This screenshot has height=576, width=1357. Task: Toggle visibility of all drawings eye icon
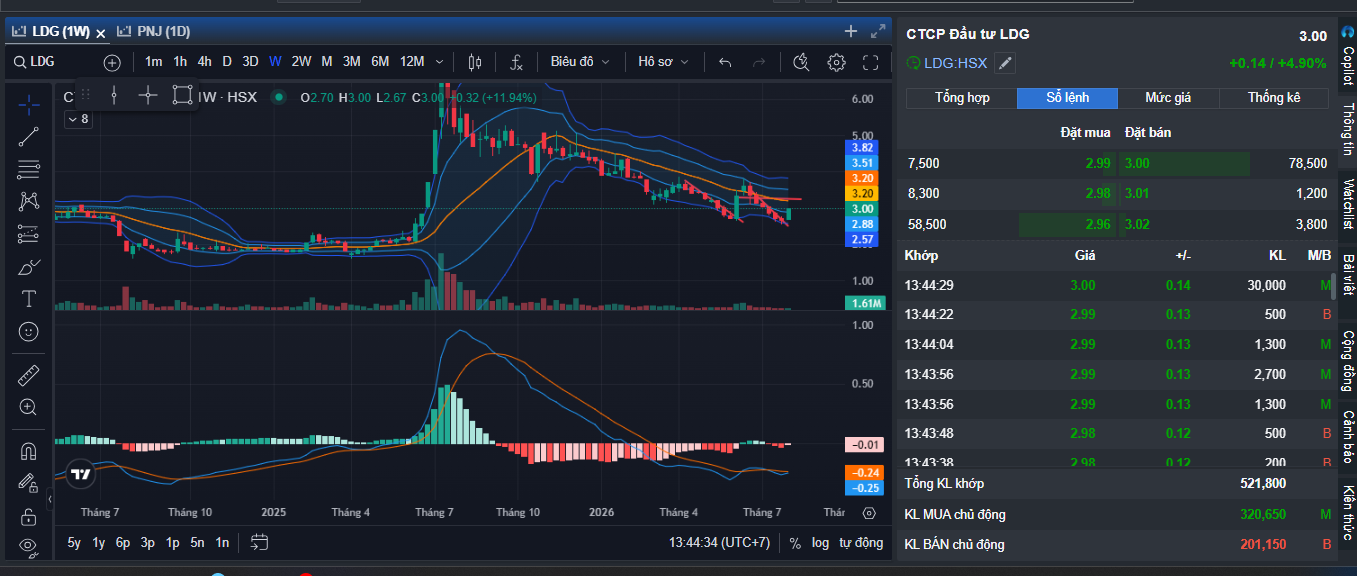pos(29,546)
